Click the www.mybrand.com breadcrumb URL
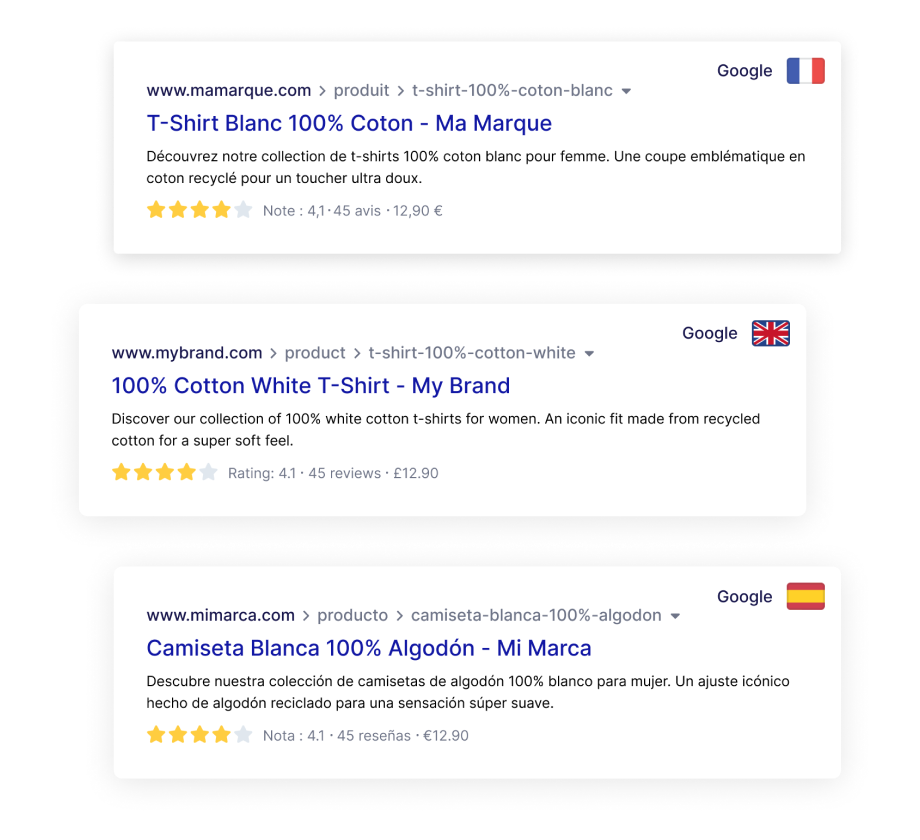The width and height of the screenshot is (920, 840). 187,353
